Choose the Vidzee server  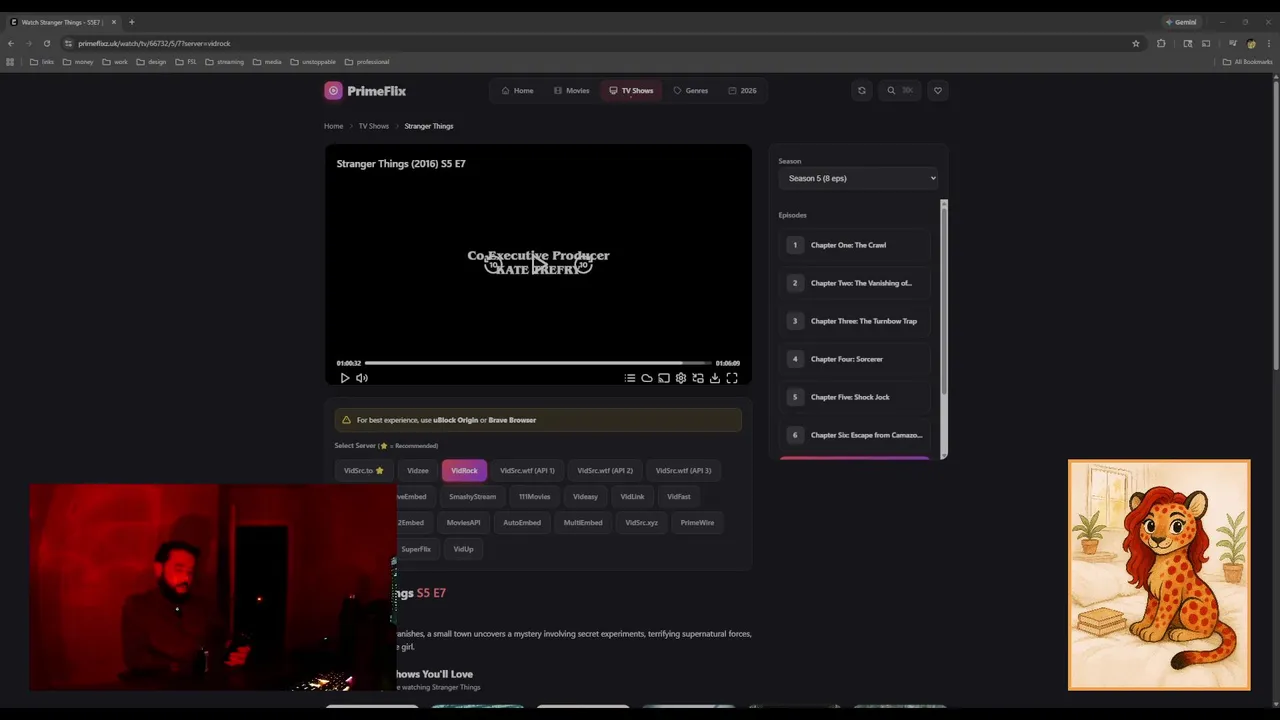(x=418, y=470)
